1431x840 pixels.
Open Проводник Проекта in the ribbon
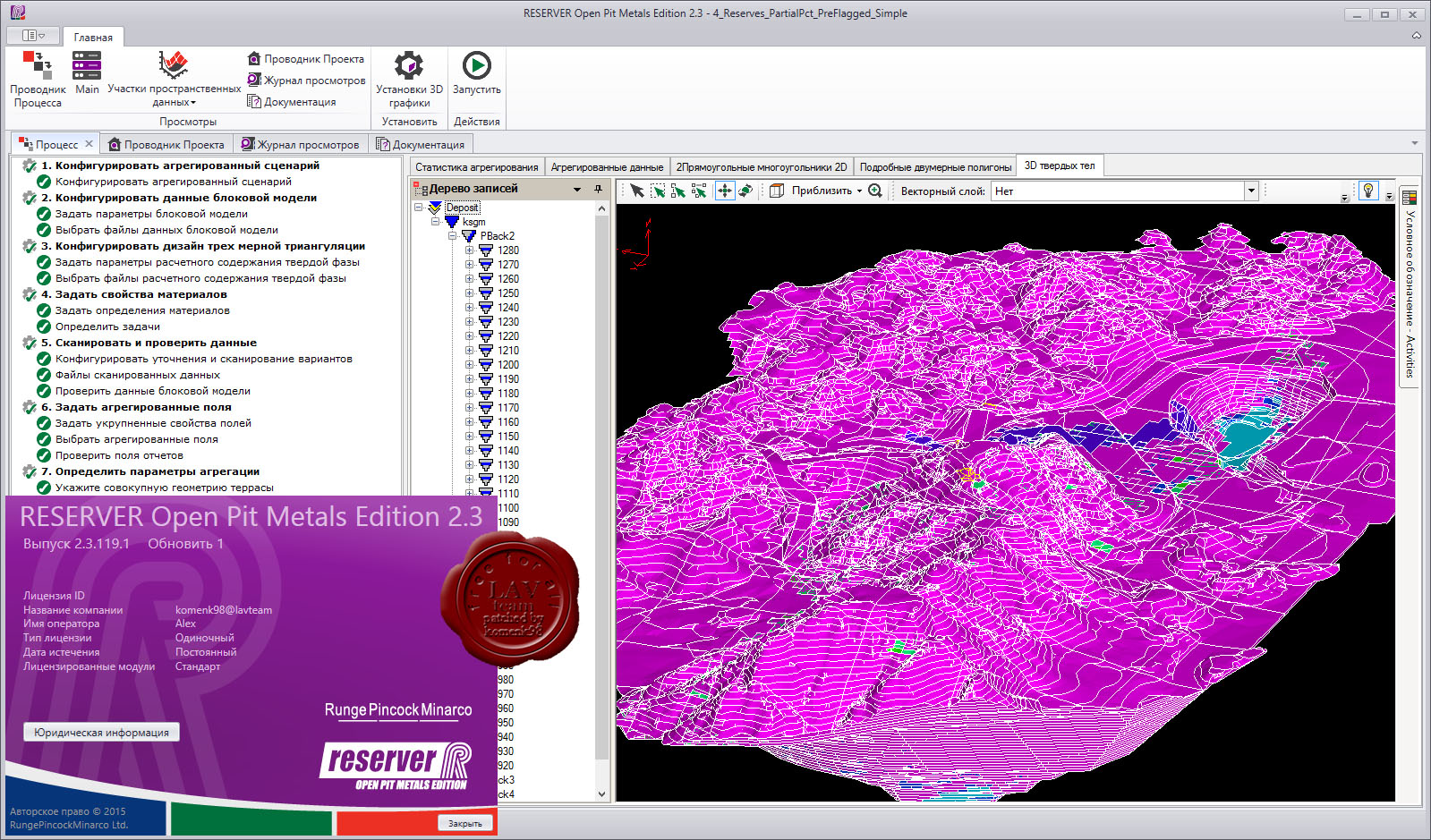tap(306, 59)
